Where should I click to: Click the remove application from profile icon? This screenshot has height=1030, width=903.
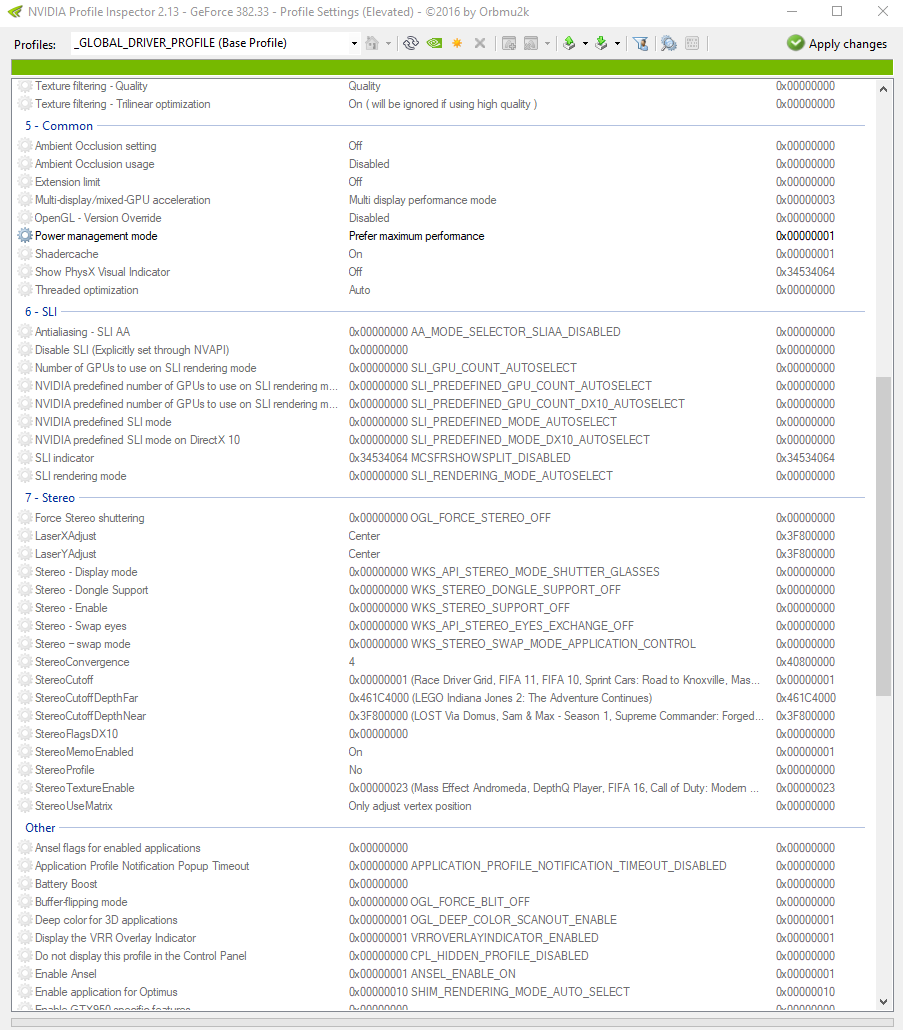(531, 43)
